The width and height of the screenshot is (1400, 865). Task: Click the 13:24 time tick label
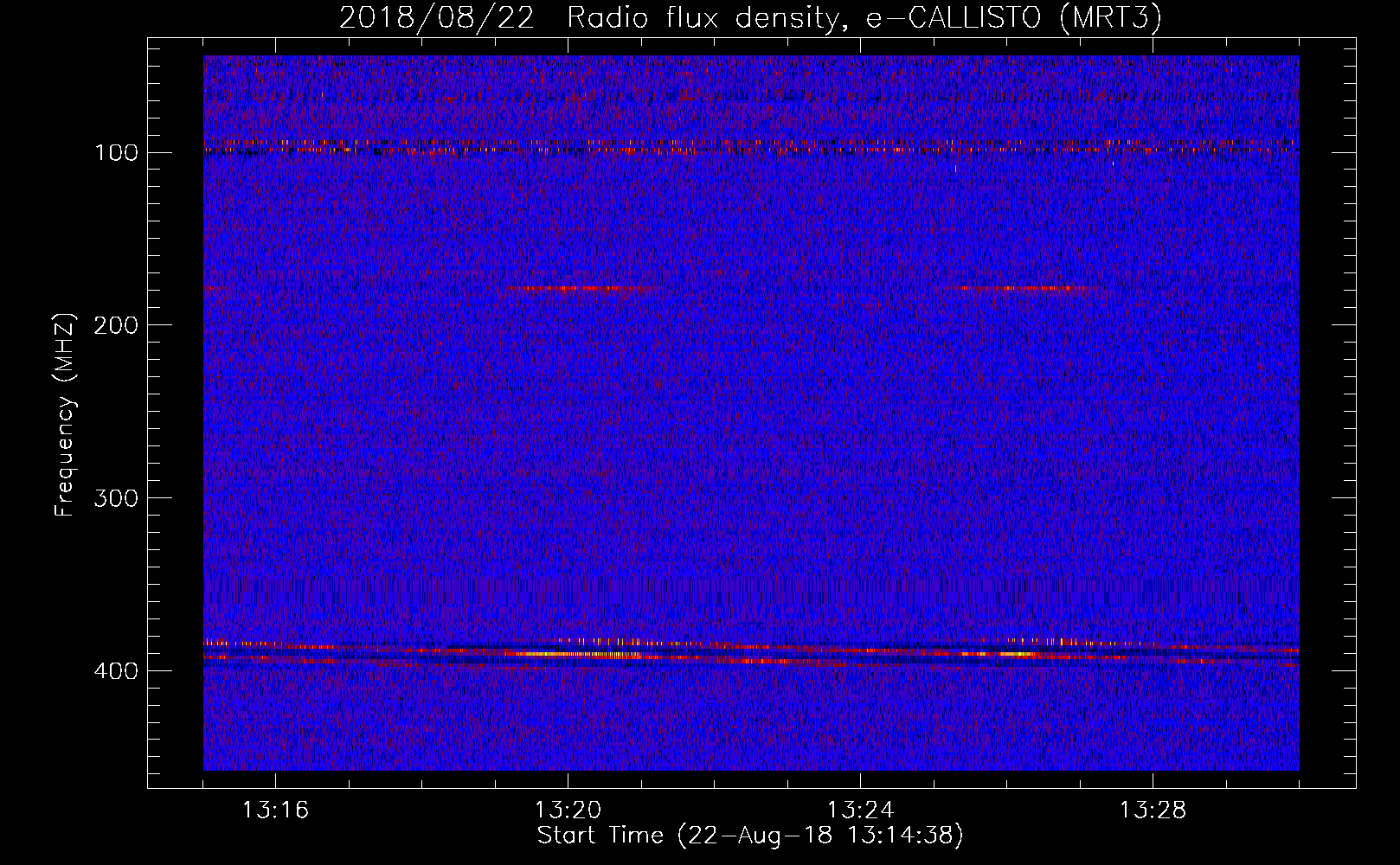(860, 811)
